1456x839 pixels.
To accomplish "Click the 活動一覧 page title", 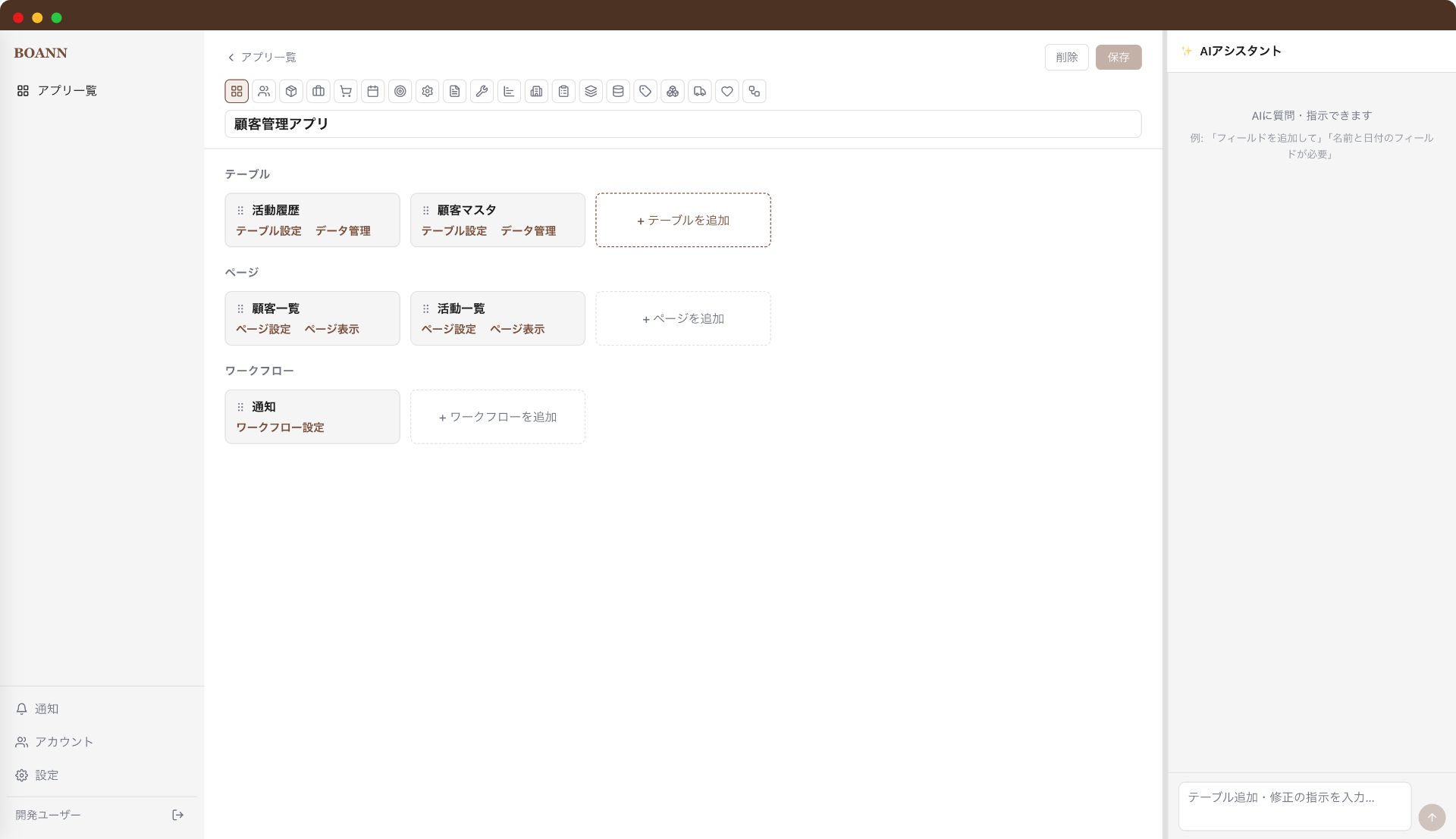I will 461,308.
